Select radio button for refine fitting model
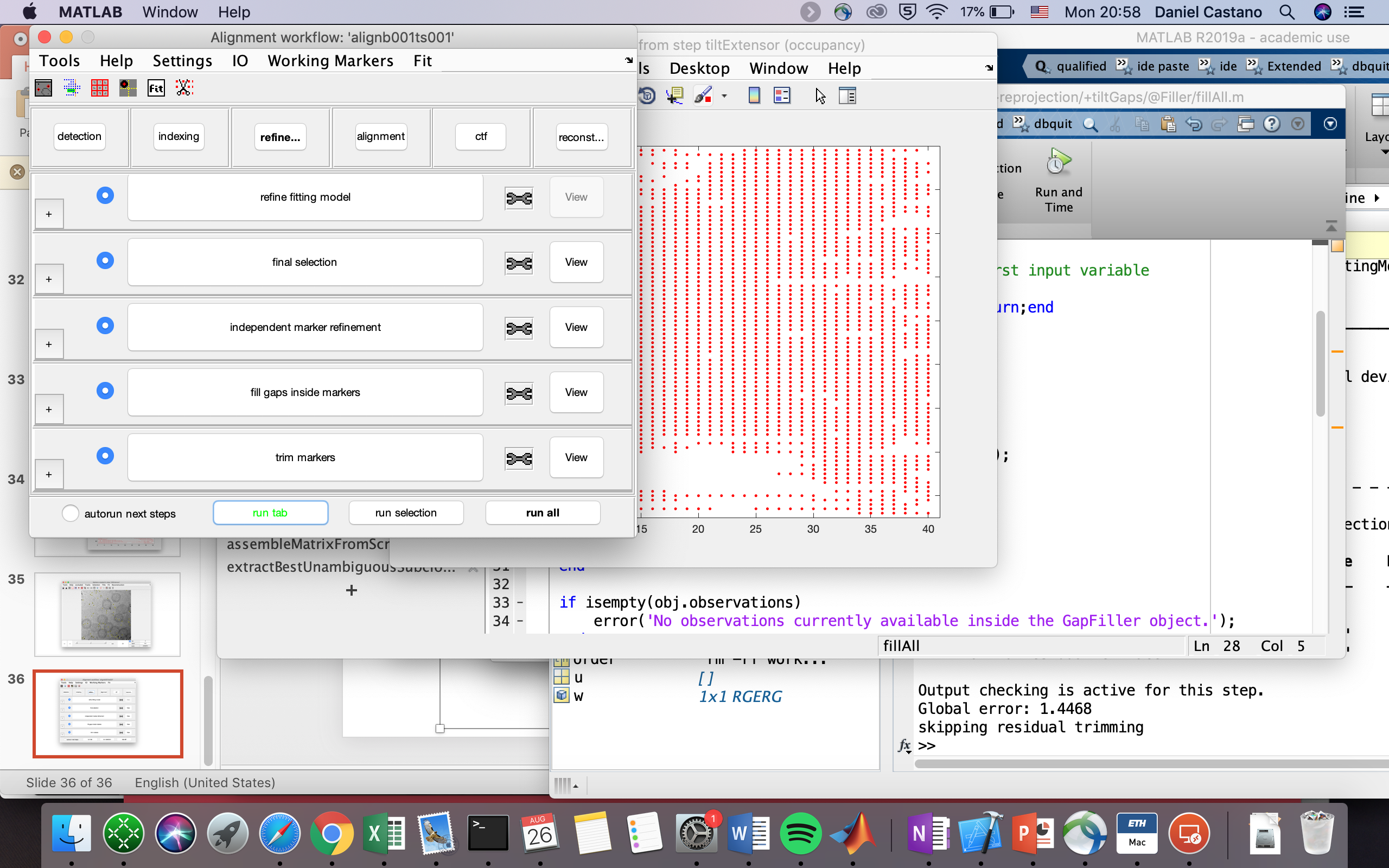This screenshot has width=1389, height=868. click(x=105, y=195)
